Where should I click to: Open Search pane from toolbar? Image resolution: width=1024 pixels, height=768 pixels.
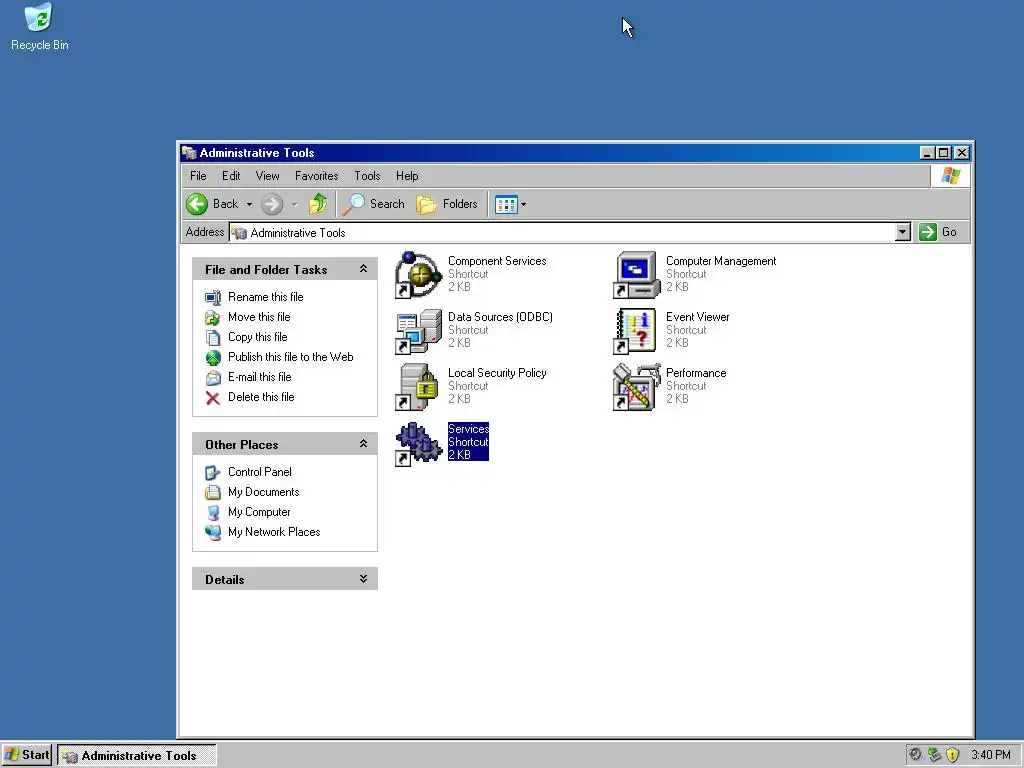click(374, 204)
